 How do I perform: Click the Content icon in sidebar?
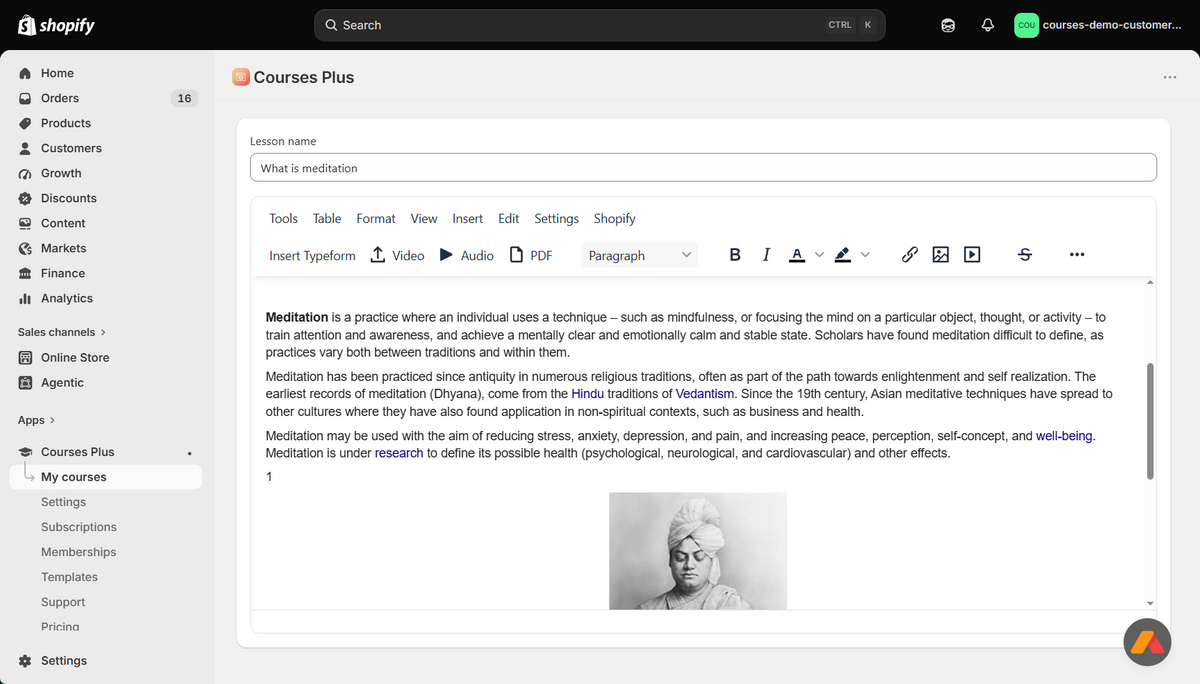coord(25,223)
